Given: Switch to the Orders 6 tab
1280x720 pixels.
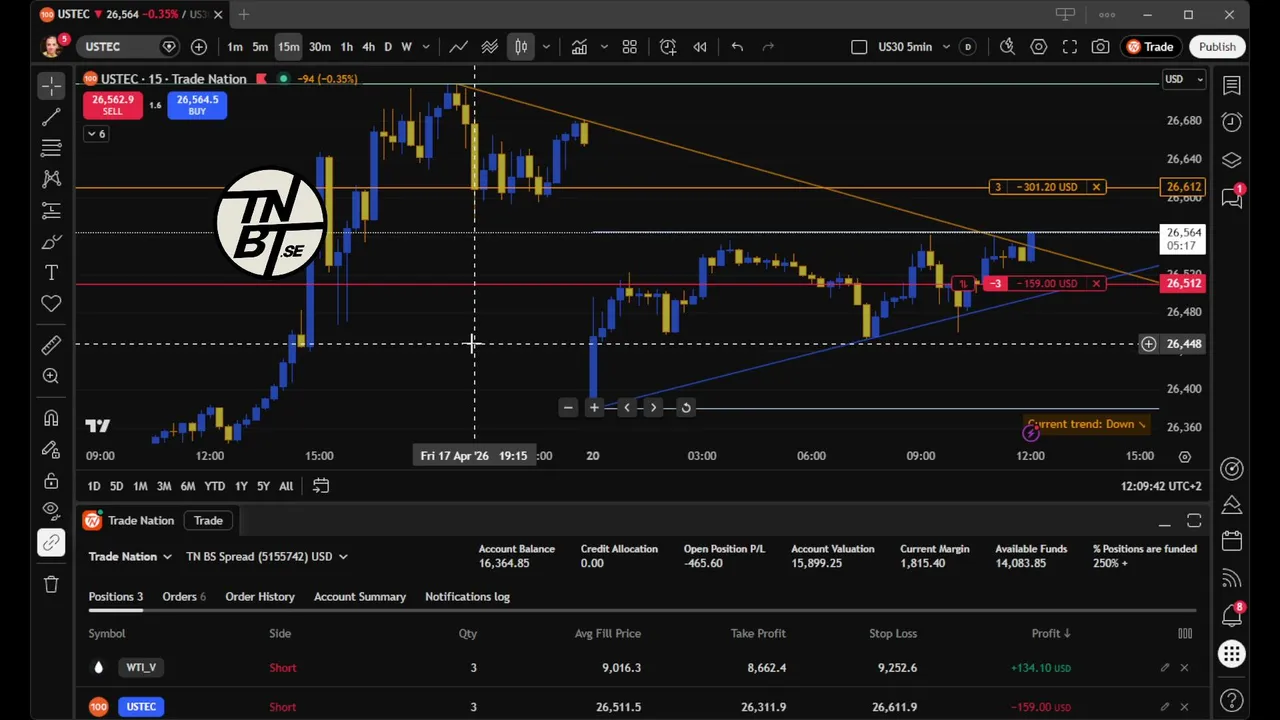Looking at the screenshot, I should point(184,597).
